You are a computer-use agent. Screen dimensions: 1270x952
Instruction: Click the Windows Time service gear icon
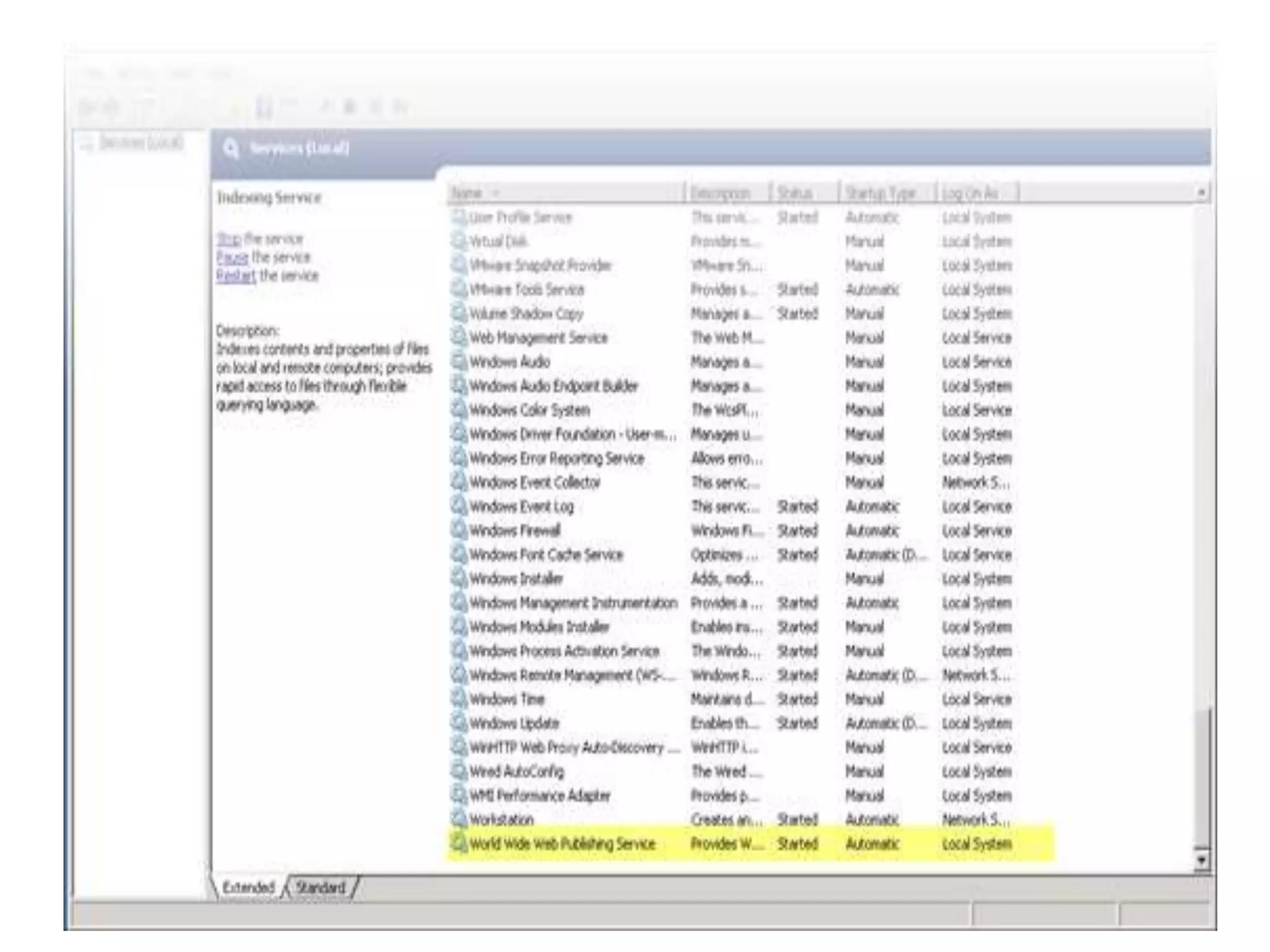click(458, 699)
